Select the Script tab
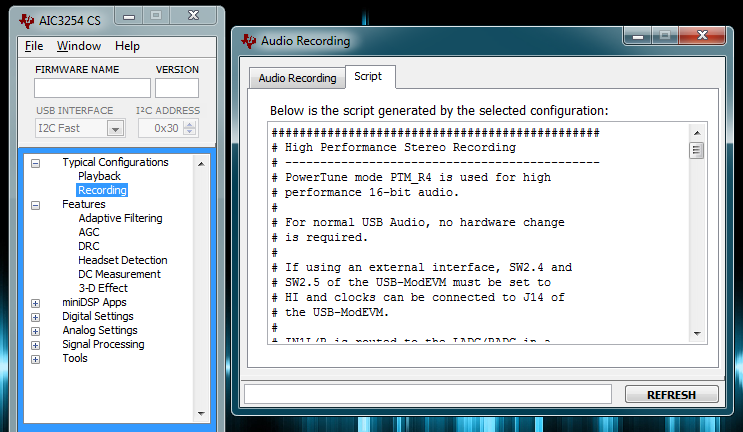 [x=368, y=76]
